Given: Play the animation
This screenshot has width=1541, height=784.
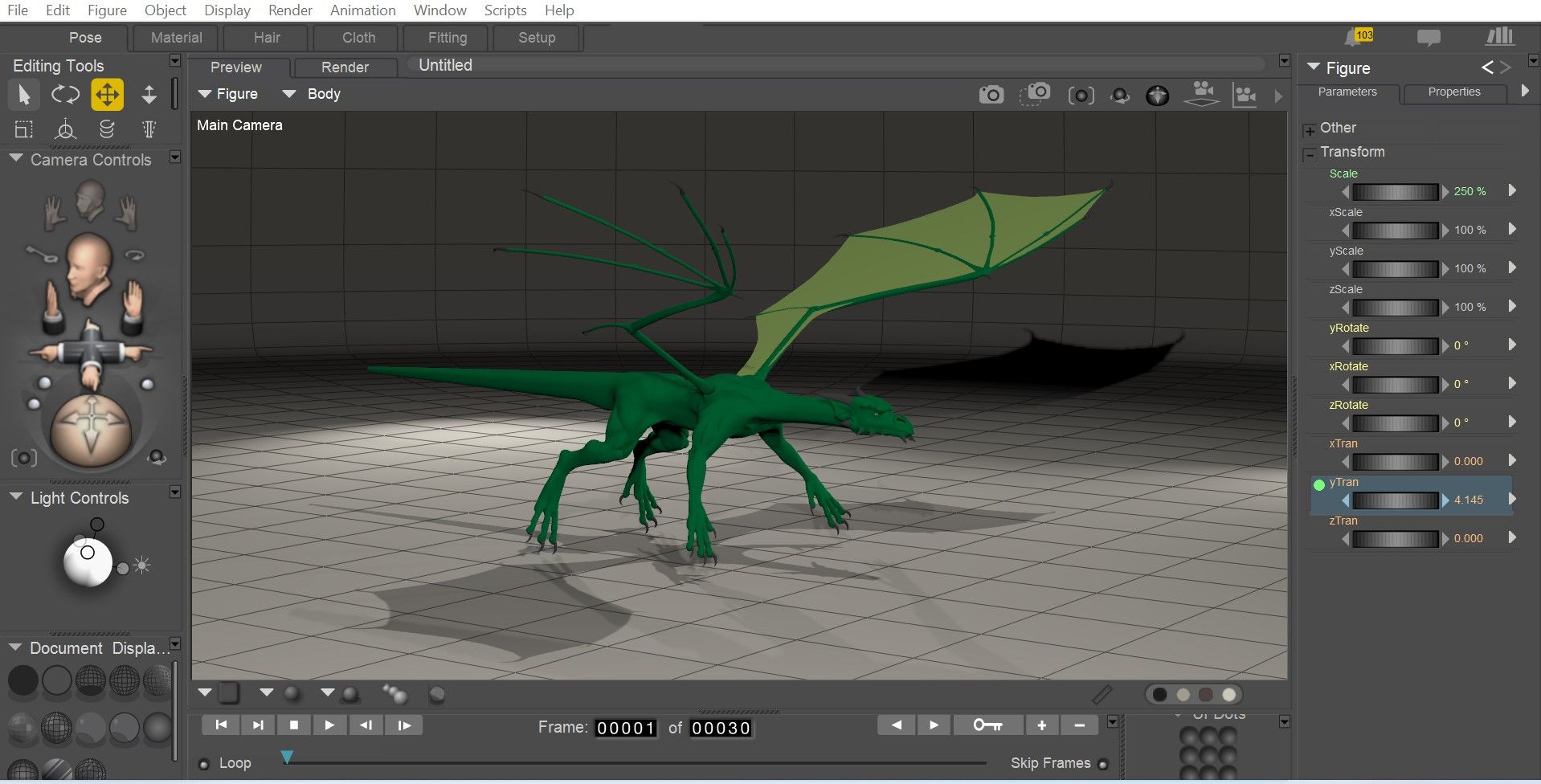Looking at the screenshot, I should click(x=329, y=725).
